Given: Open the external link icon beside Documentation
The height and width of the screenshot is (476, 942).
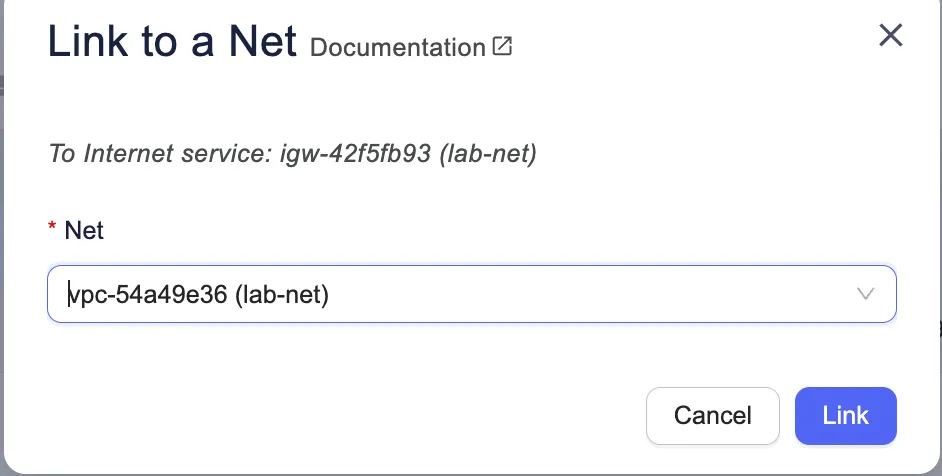Looking at the screenshot, I should pyautogui.click(x=503, y=46).
